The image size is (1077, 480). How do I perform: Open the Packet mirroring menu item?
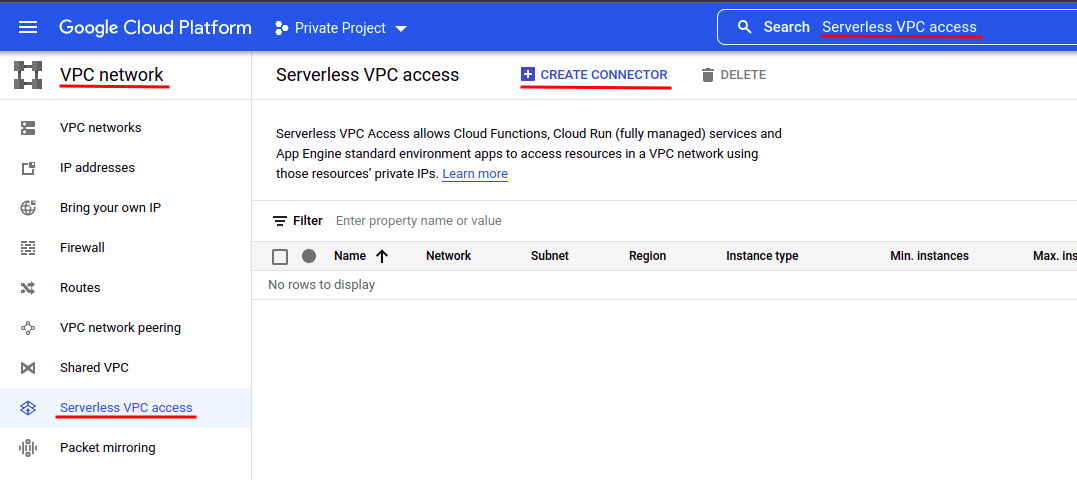107,448
